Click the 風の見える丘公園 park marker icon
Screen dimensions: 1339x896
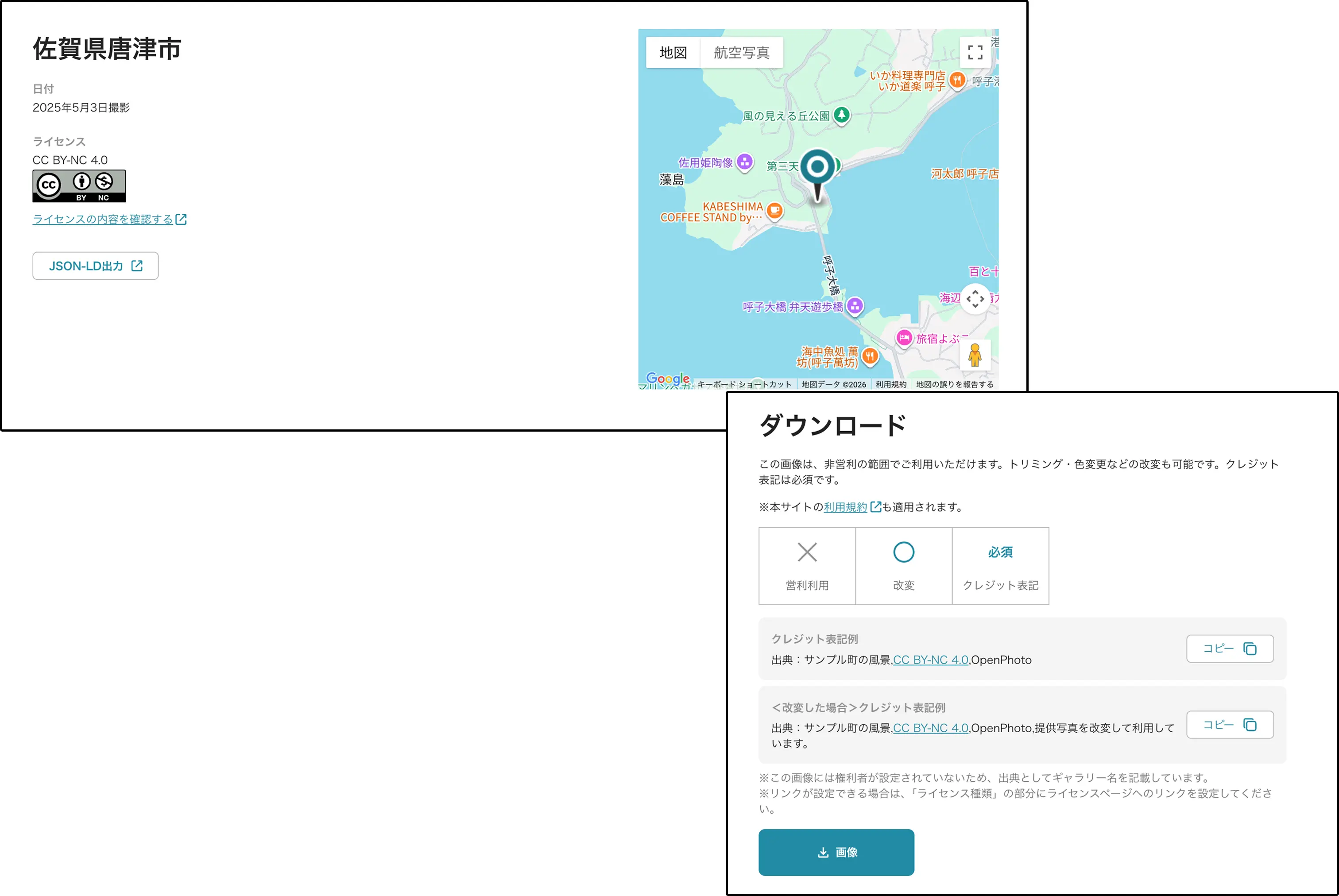click(x=841, y=115)
